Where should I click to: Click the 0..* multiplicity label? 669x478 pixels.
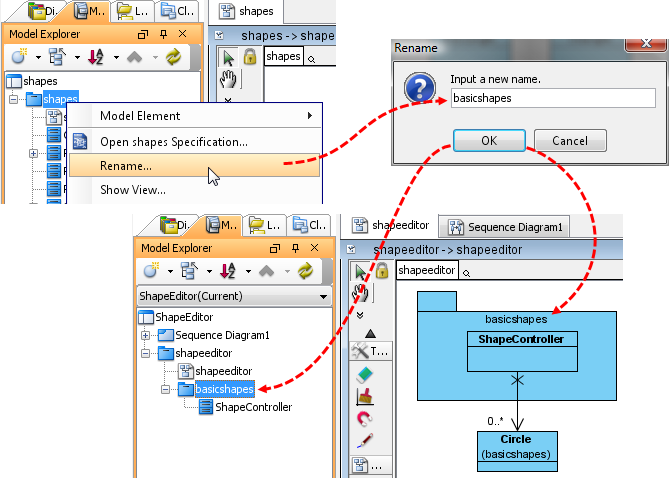click(x=495, y=421)
